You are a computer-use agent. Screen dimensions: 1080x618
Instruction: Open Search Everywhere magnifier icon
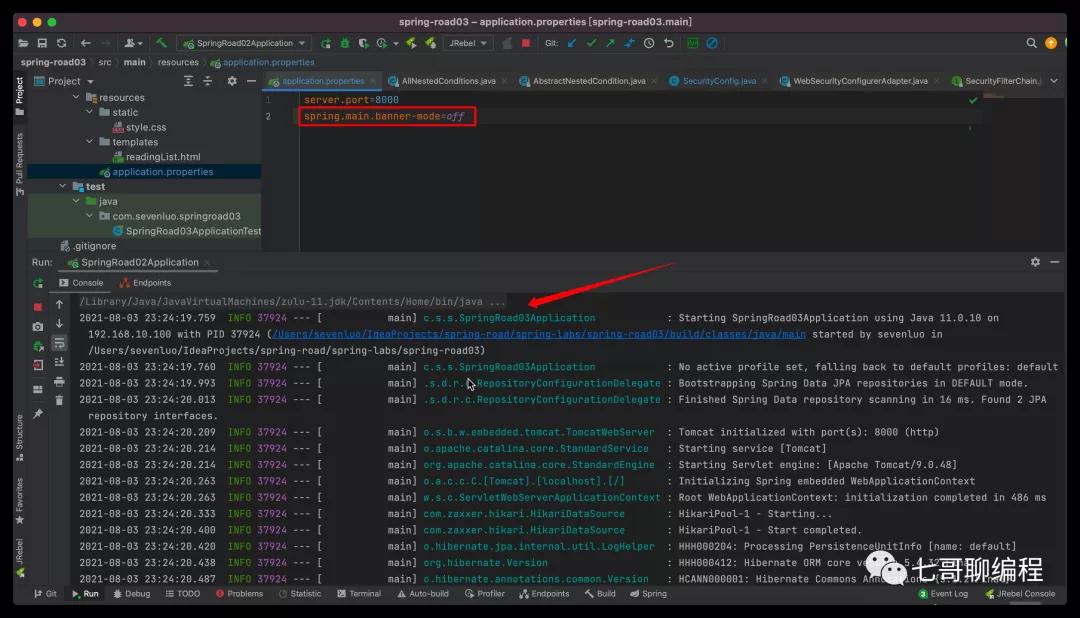click(1031, 43)
